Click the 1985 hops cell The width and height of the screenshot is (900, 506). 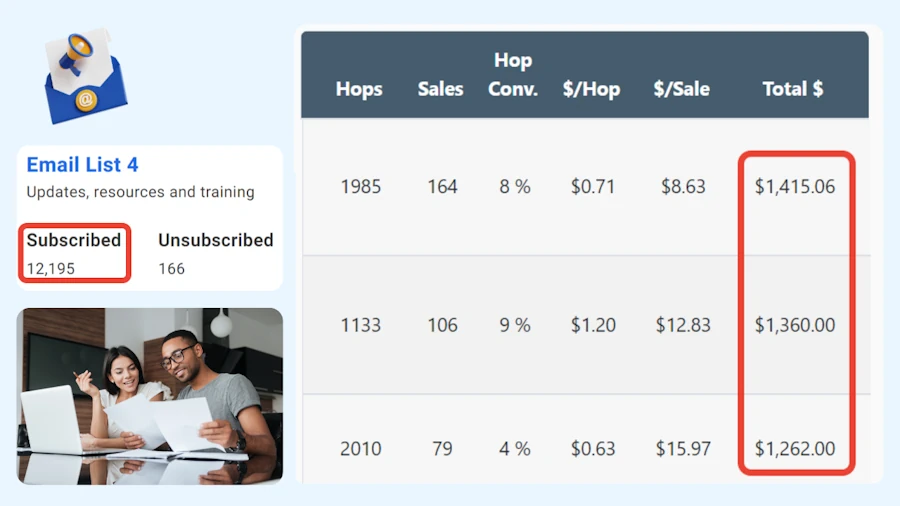[360, 186]
